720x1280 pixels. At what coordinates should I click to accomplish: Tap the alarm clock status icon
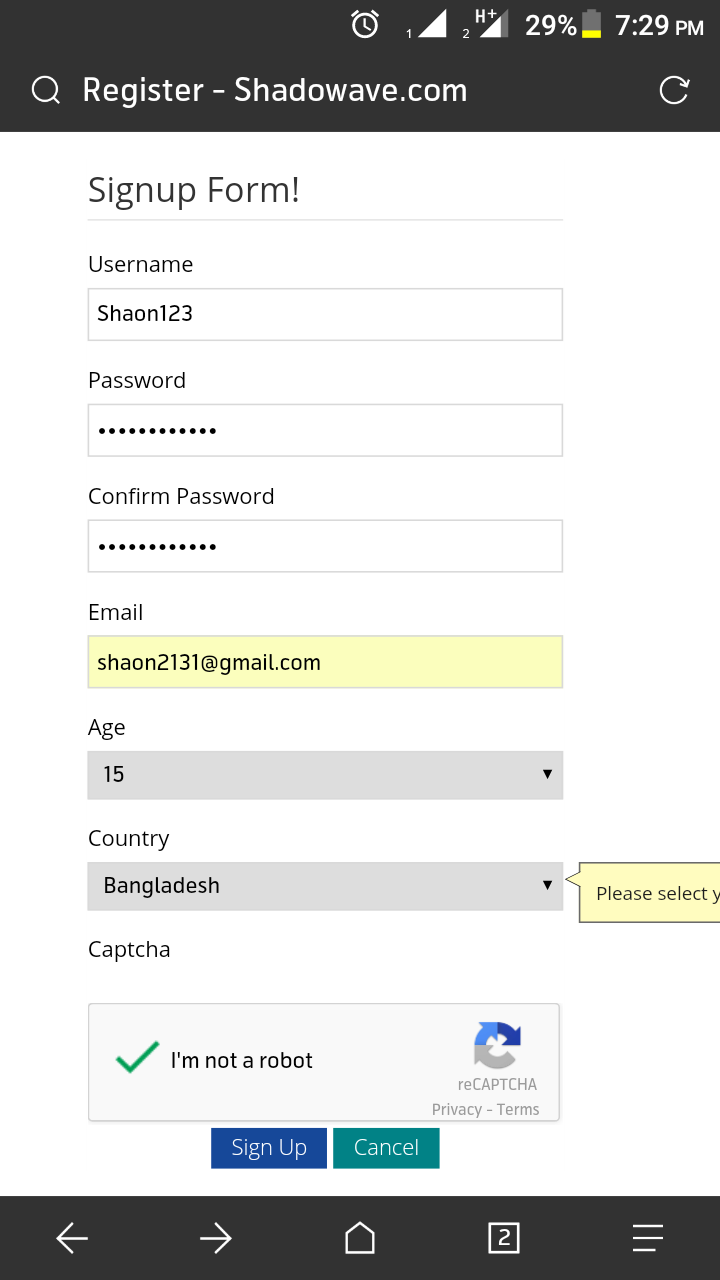pyautogui.click(x=365, y=25)
